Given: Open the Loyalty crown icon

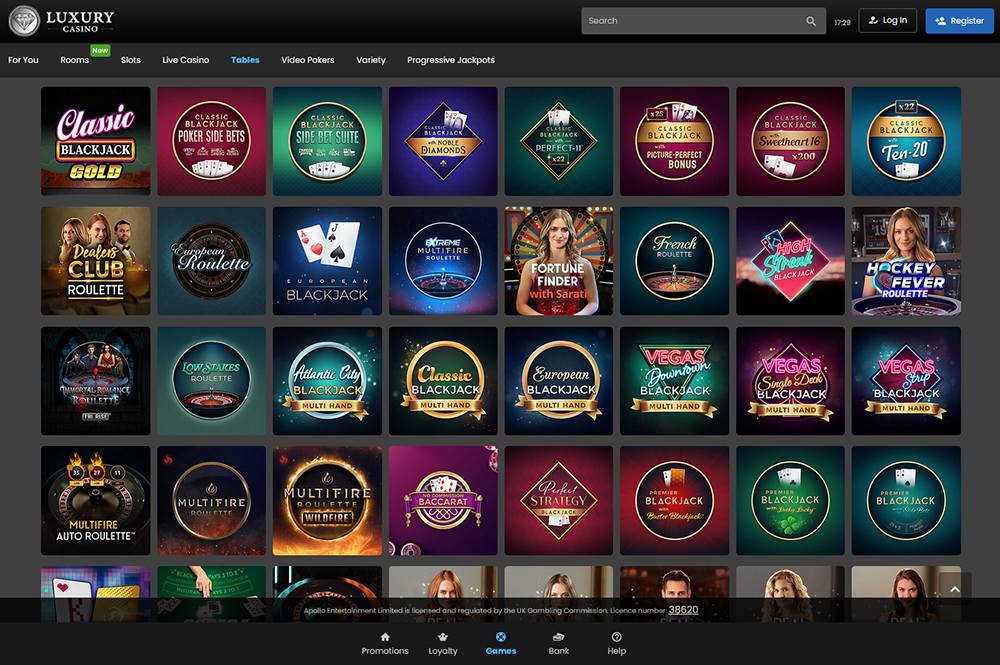Looking at the screenshot, I should point(443,637).
